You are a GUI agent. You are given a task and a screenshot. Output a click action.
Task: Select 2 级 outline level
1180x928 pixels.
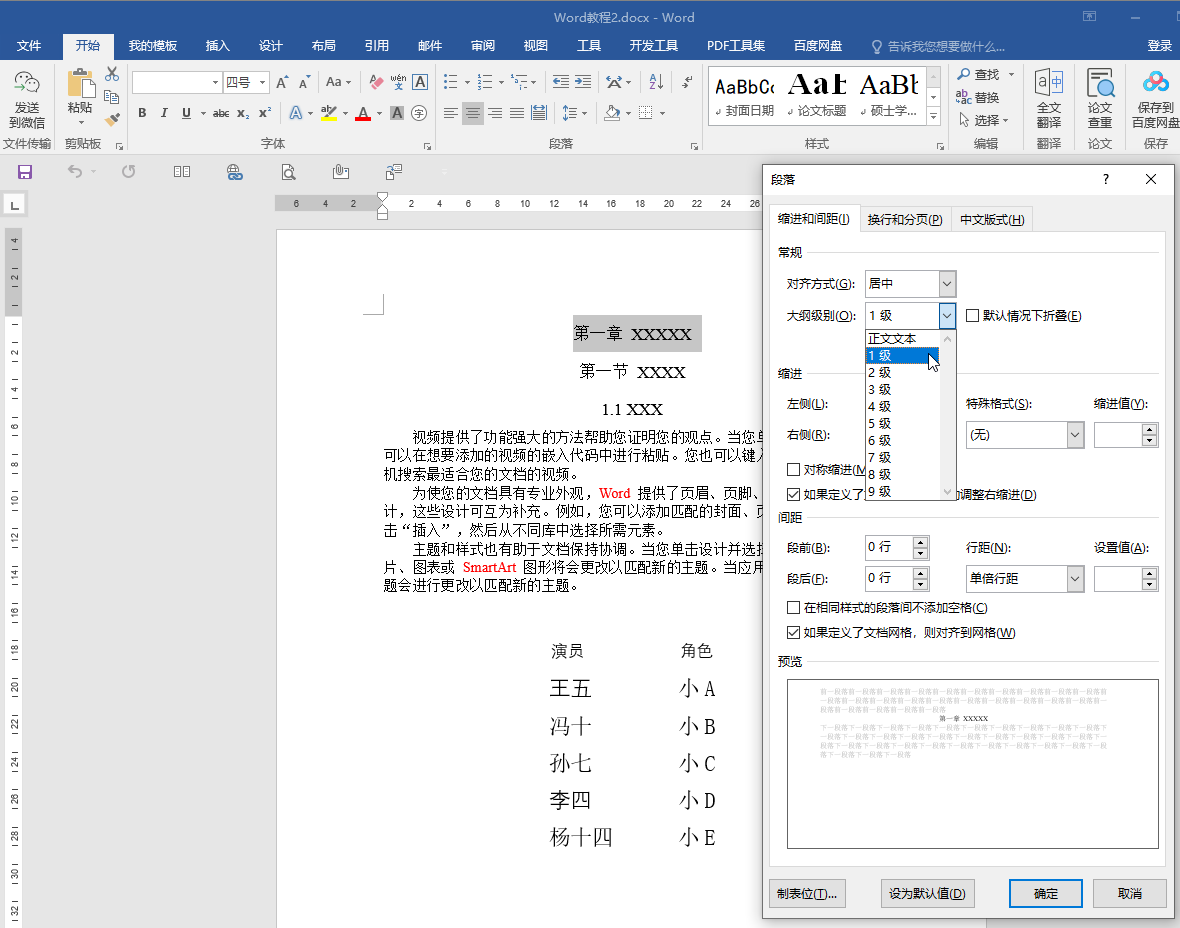[903, 373]
